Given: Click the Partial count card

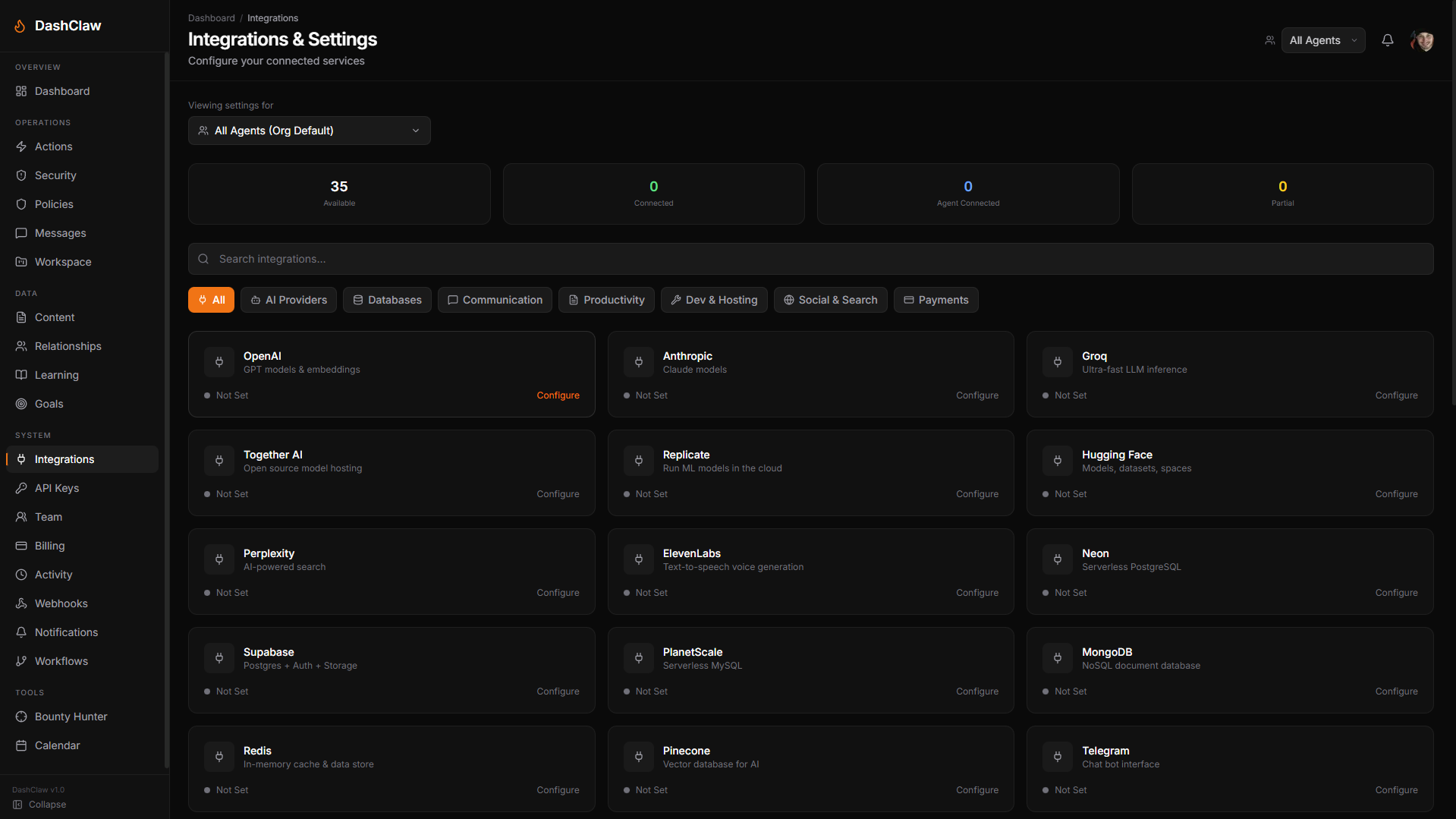Looking at the screenshot, I should click(x=1282, y=194).
